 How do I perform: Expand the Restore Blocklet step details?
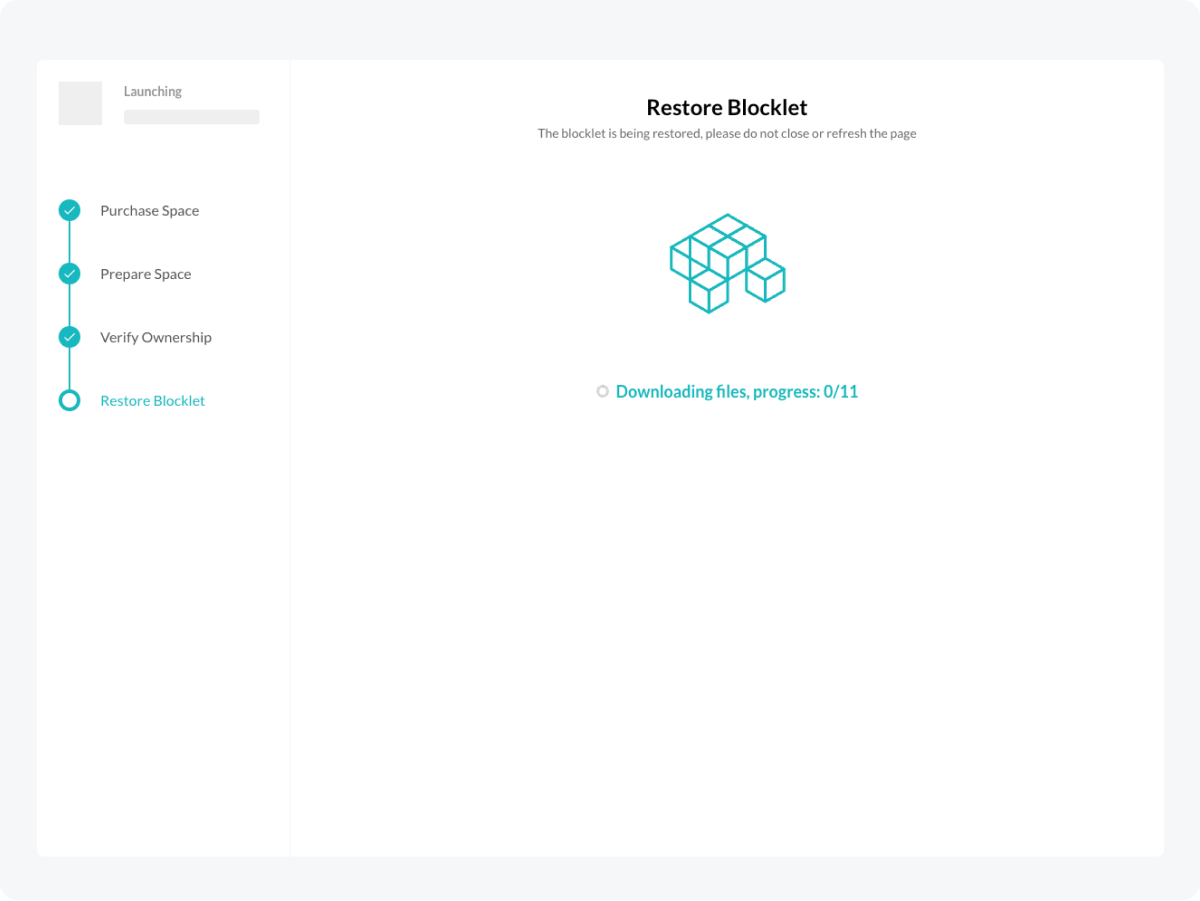coord(152,400)
